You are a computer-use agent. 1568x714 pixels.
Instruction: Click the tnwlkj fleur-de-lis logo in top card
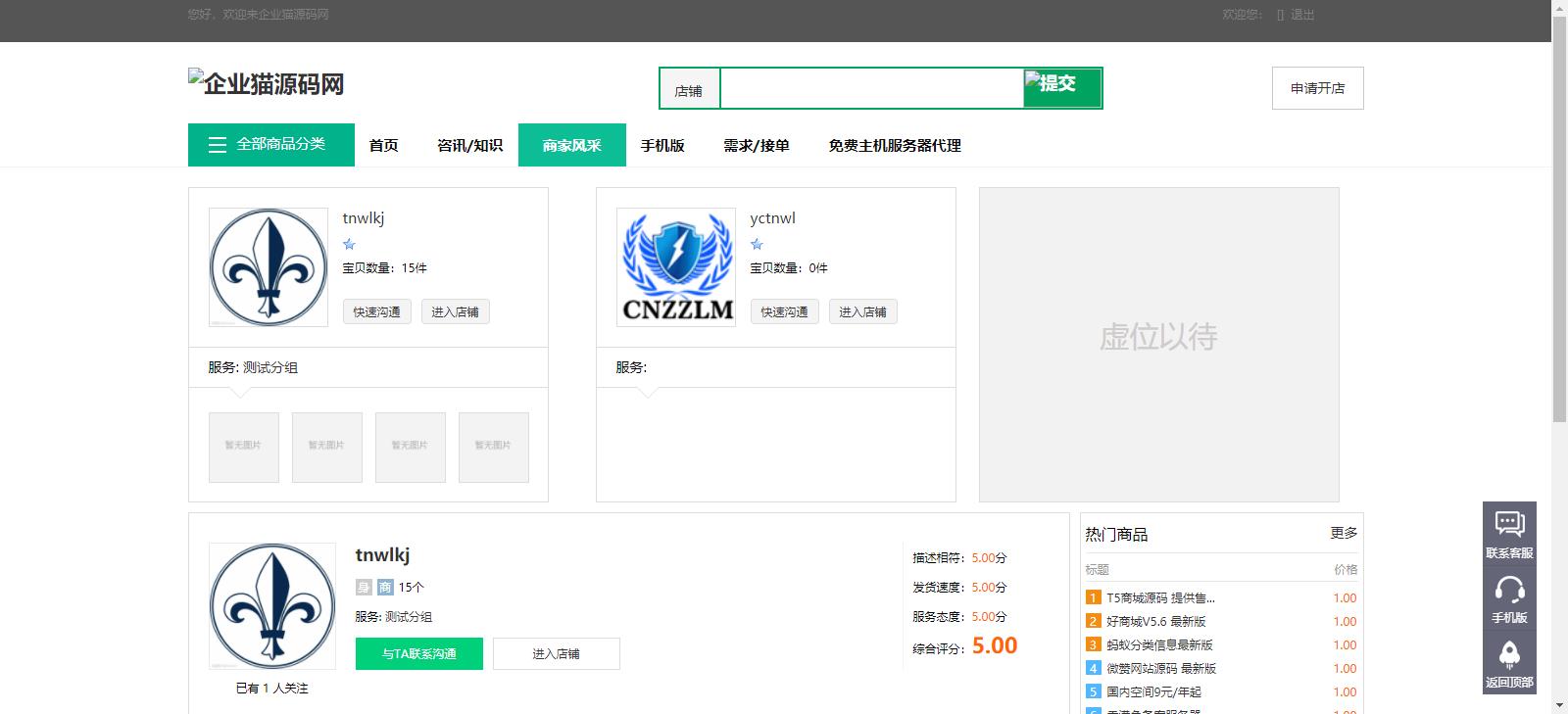pos(269,267)
